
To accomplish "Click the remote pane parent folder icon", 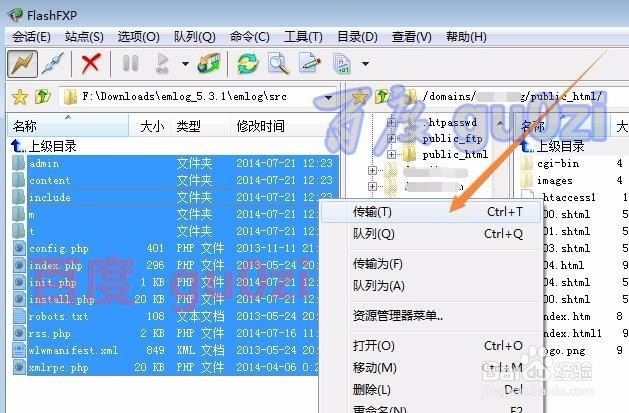I will click(382, 96).
